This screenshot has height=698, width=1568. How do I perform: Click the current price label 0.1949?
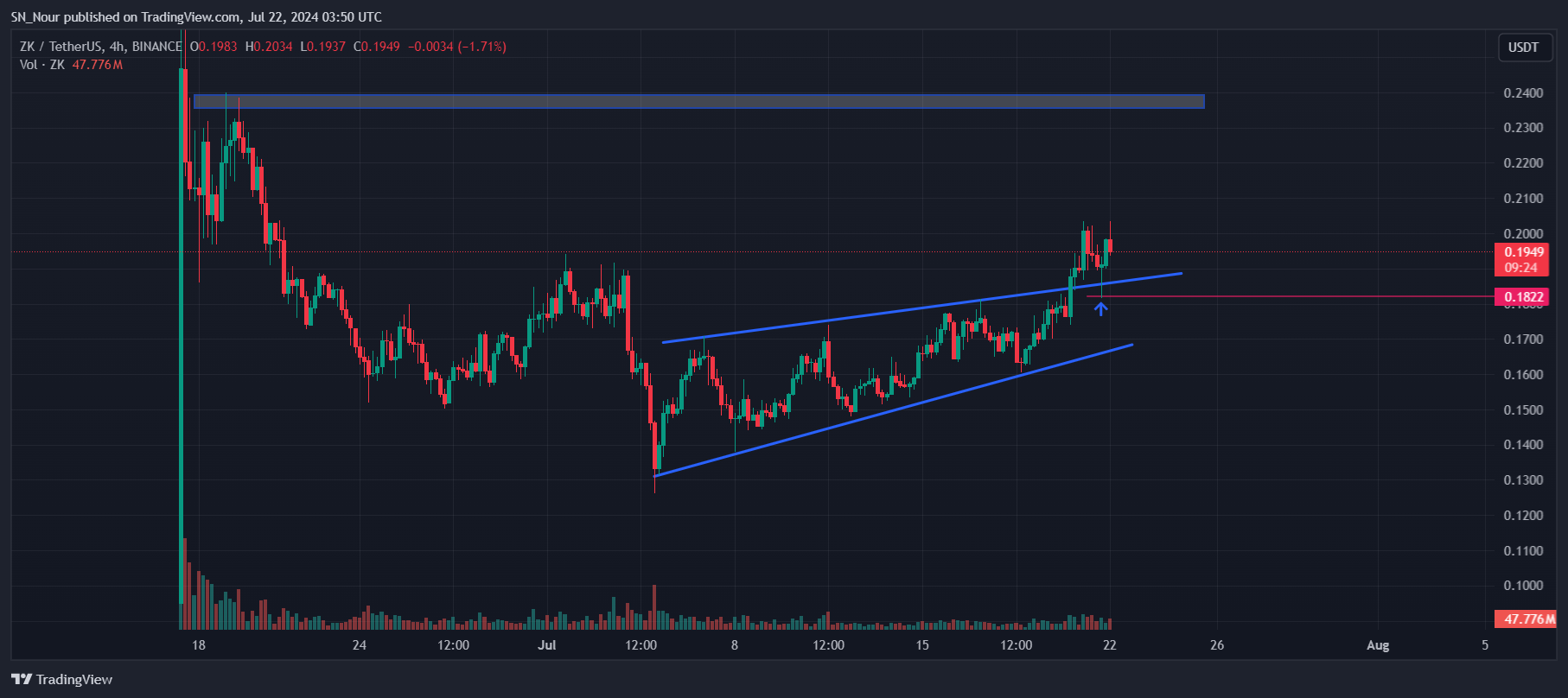pyautogui.click(x=1523, y=252)
